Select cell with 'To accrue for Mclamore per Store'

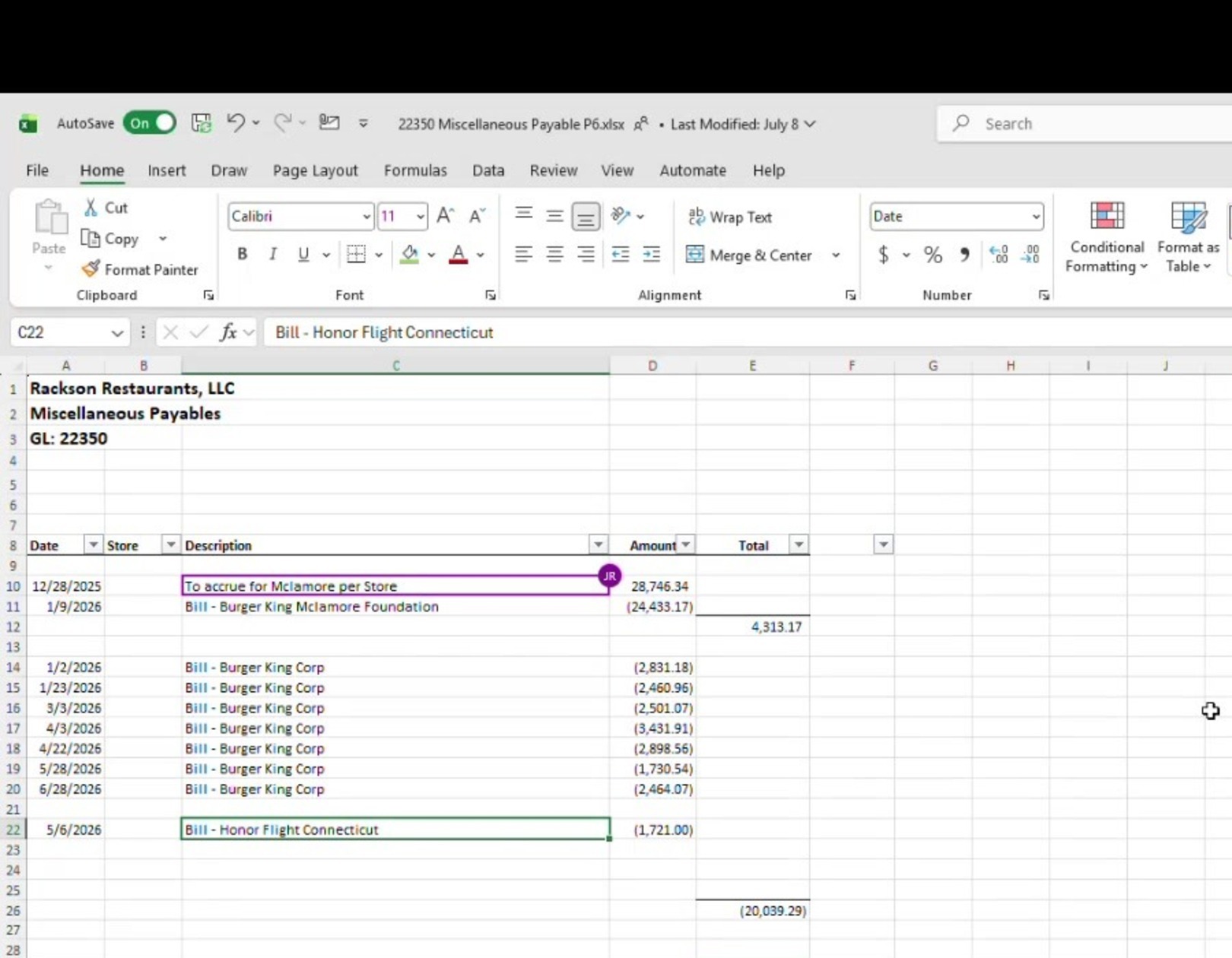coord(395,585)
